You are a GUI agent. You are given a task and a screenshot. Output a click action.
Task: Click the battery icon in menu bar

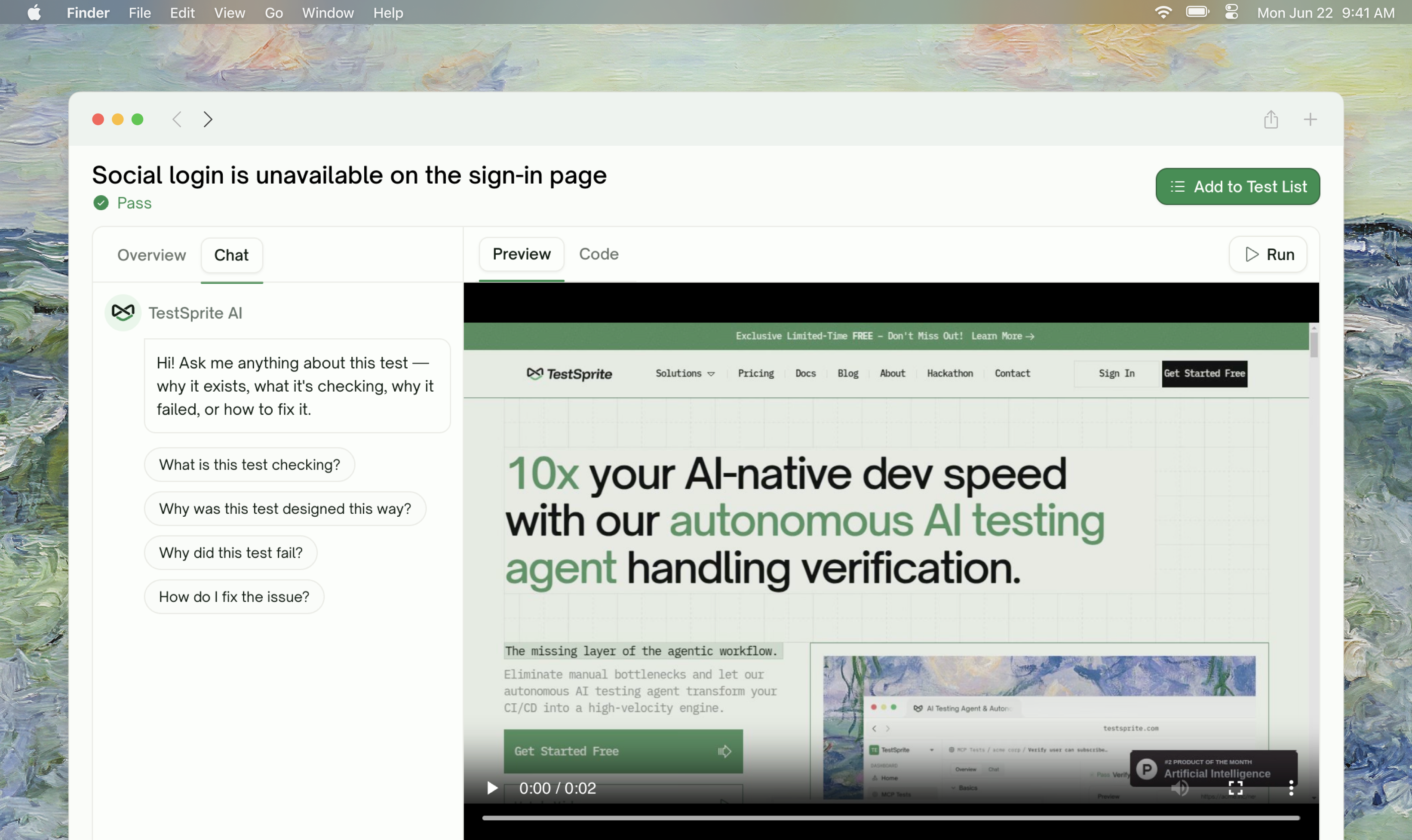point(1197,12)
